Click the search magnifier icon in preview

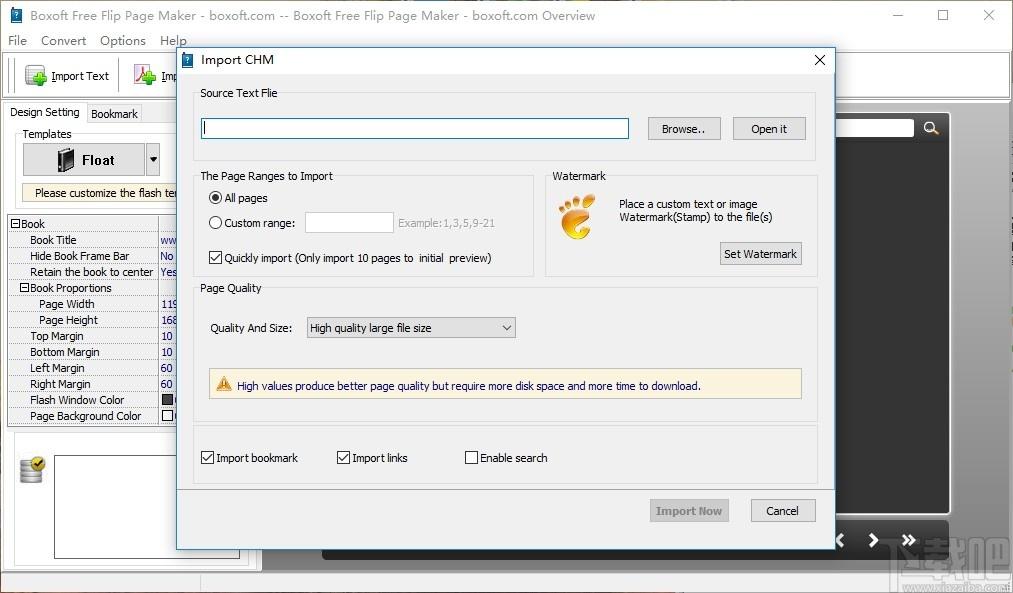tap(930, 128)
